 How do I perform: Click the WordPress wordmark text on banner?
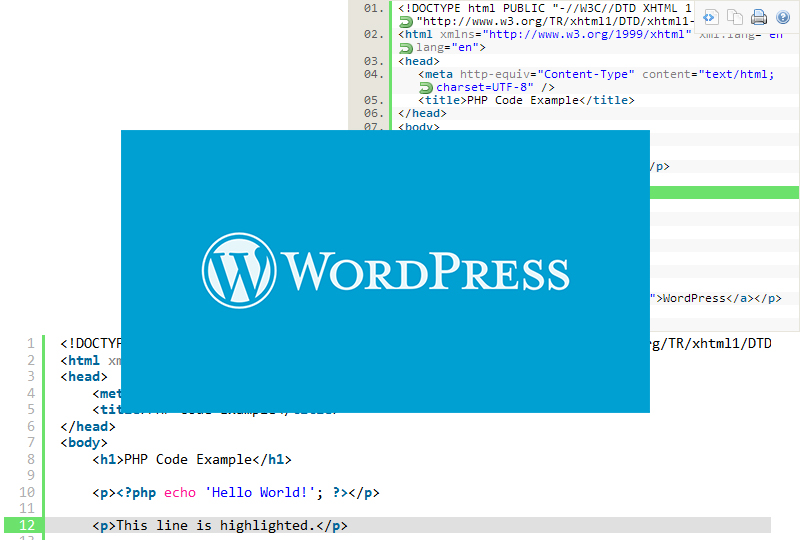click(425, 271)
